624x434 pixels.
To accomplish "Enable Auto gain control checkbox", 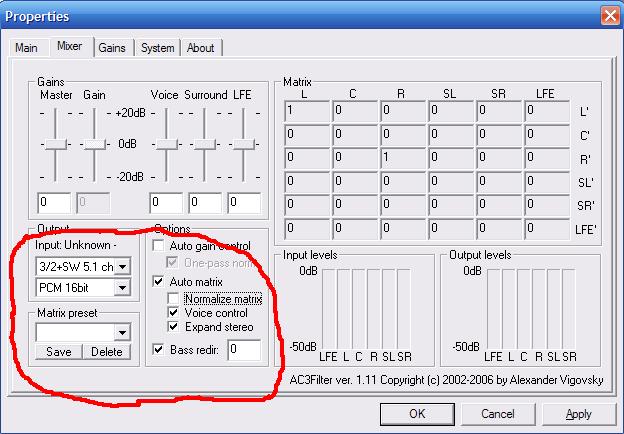I will [x=158, y=245].
